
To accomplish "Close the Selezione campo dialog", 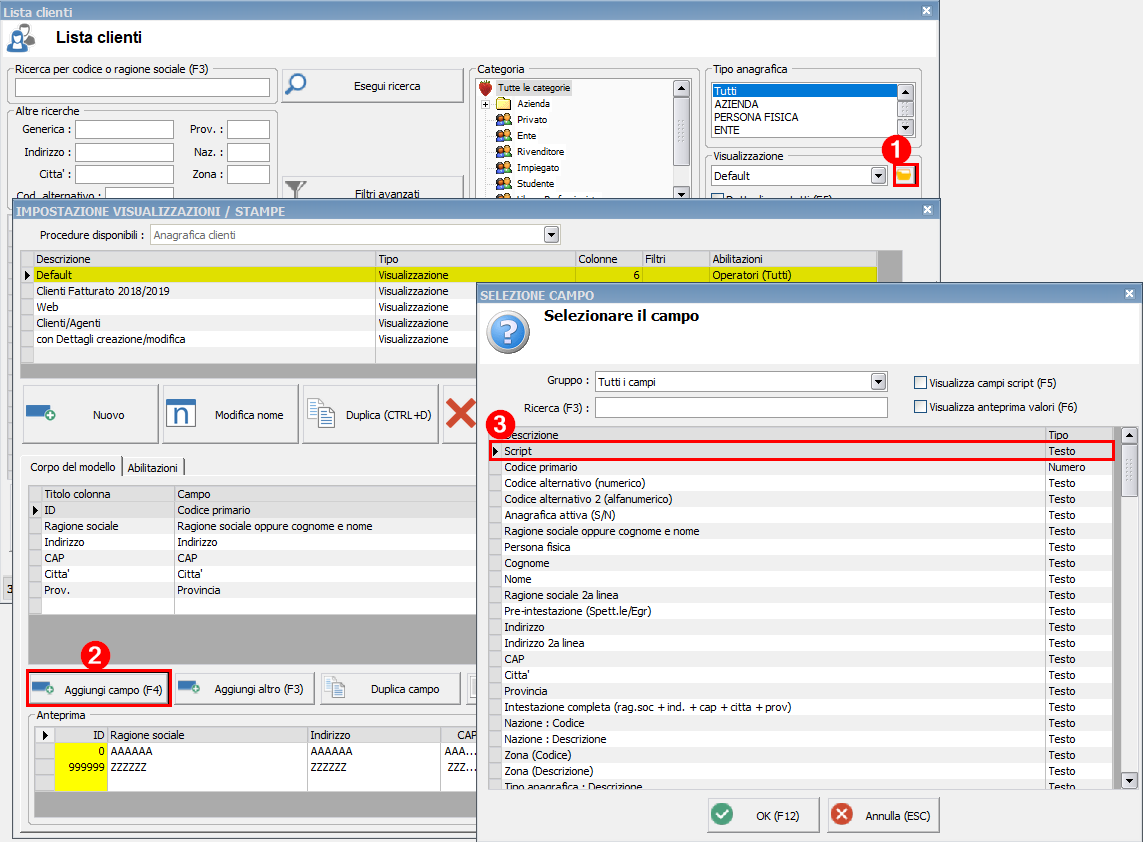I will coord(1129,294).
